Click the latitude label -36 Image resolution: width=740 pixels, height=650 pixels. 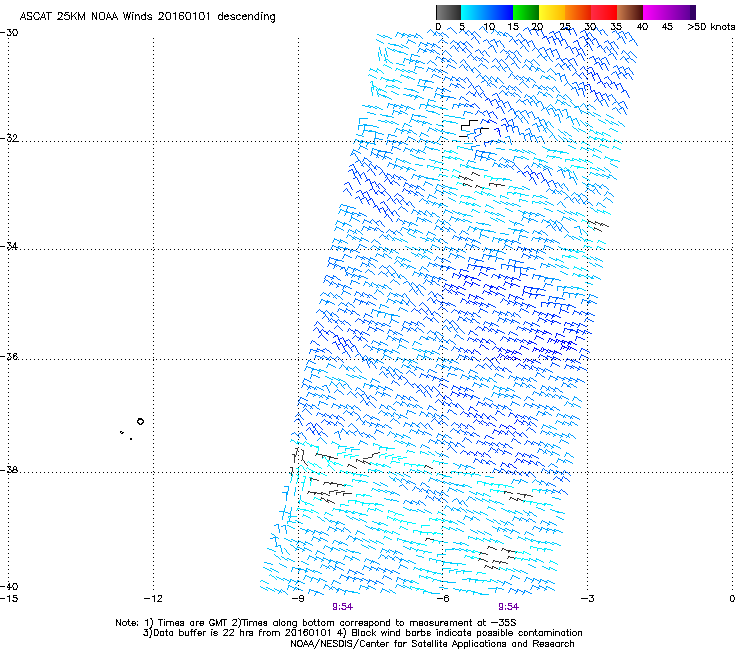point(9,356)
